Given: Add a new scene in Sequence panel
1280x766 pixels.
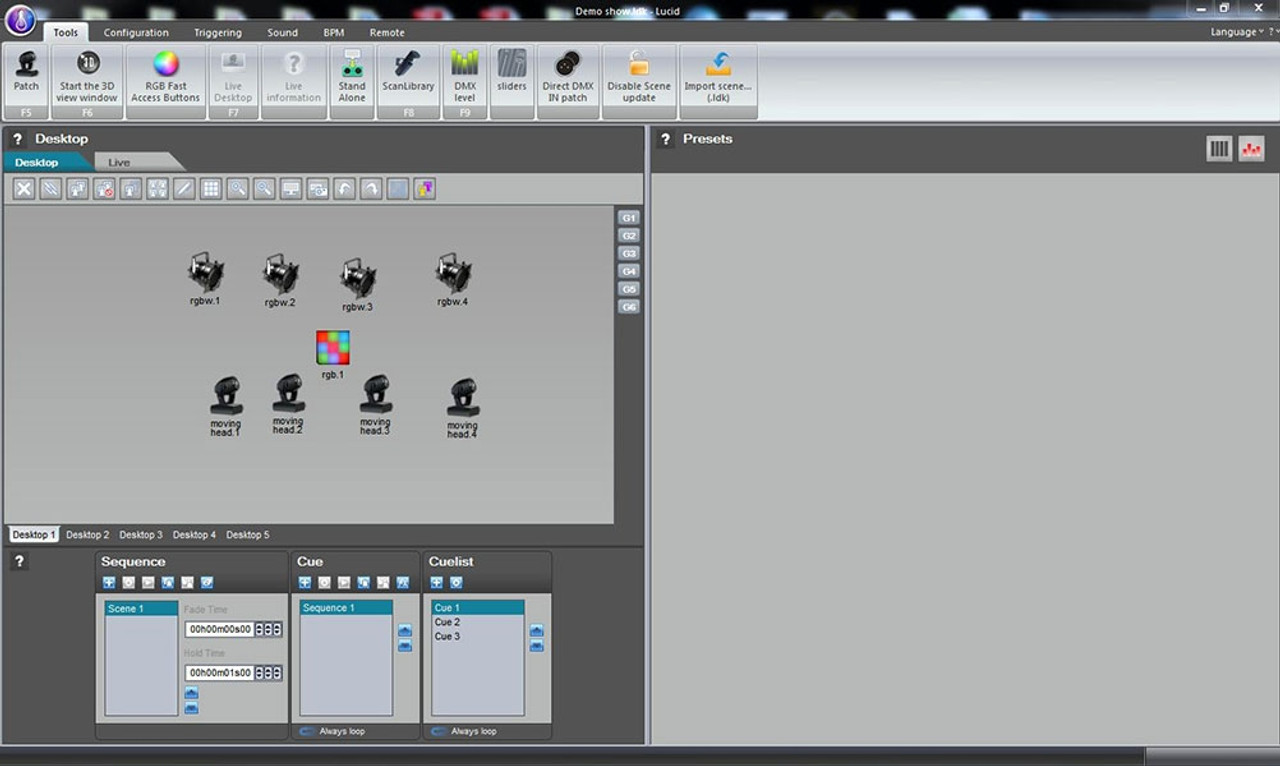Looking at the screenshot, I should point(109,582).
